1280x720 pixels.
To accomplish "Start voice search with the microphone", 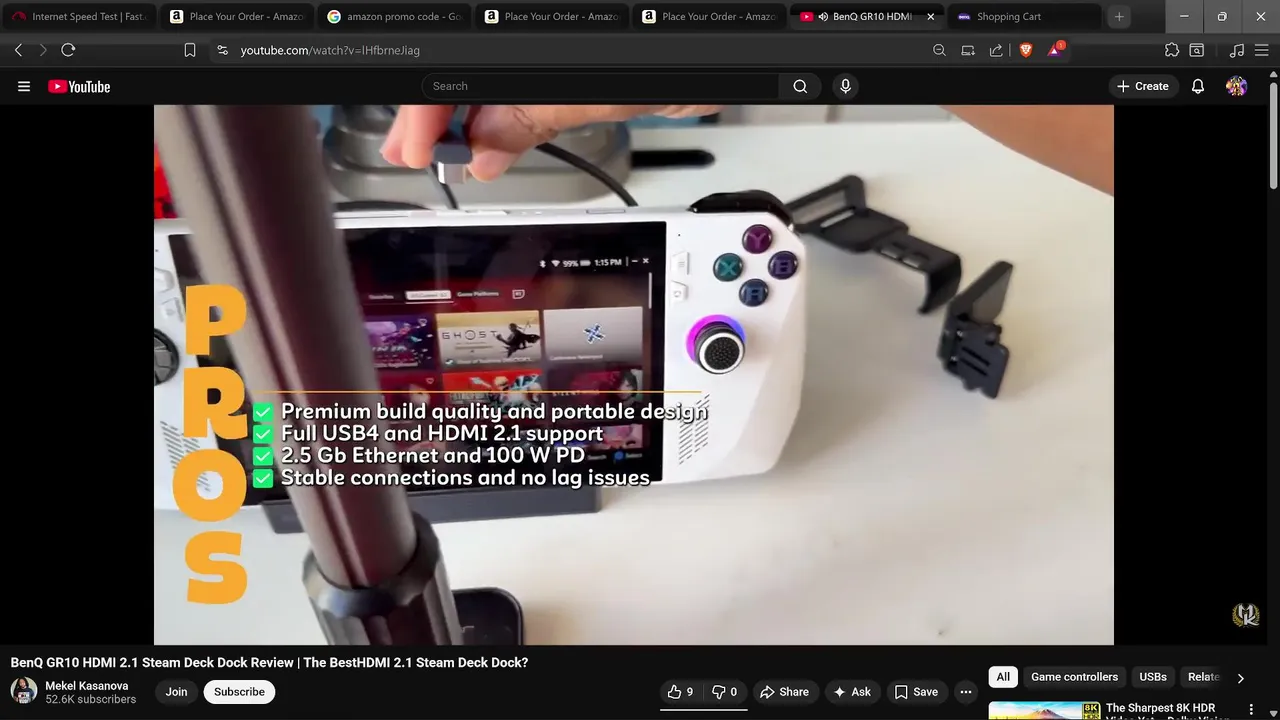I will (845, 86).
